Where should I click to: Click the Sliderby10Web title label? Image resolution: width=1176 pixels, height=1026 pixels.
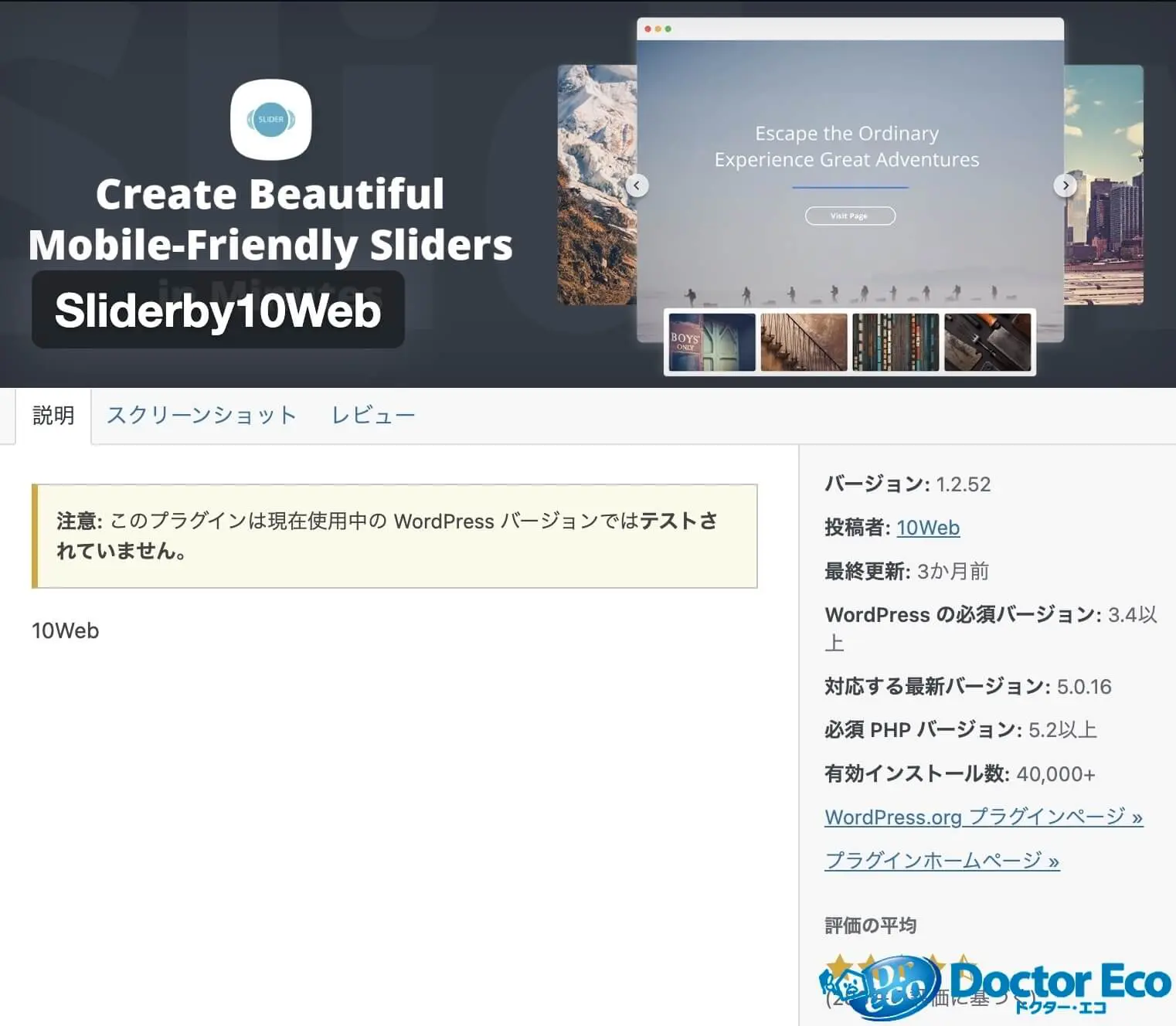tap(218, 310)
